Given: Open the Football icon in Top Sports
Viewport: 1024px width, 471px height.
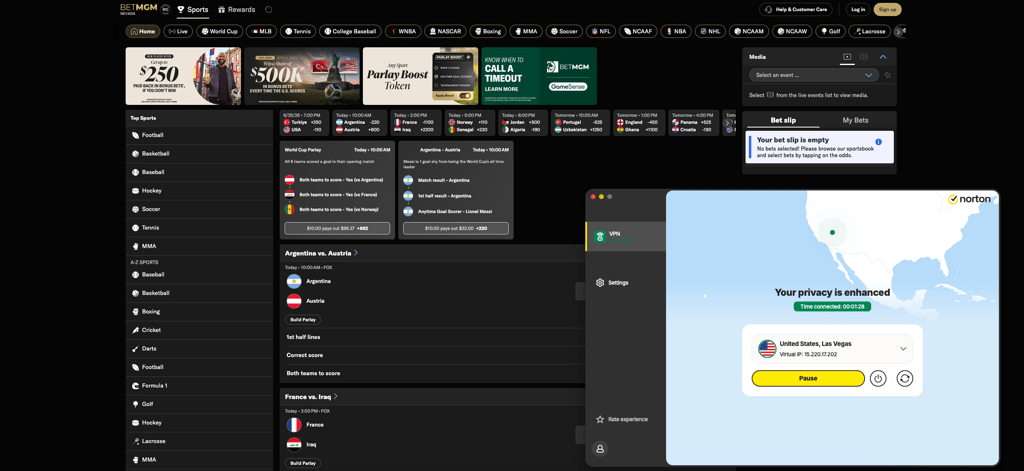Looking at the screenshot, I should point(135,135).
